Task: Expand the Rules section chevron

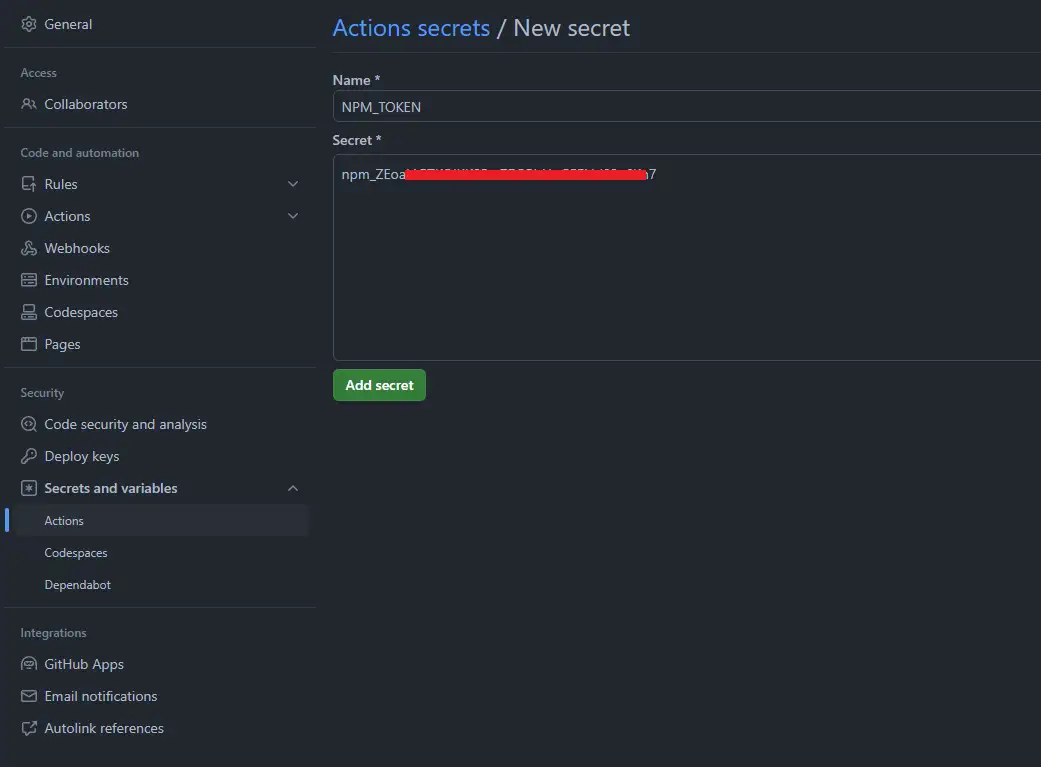Action: 293,184
